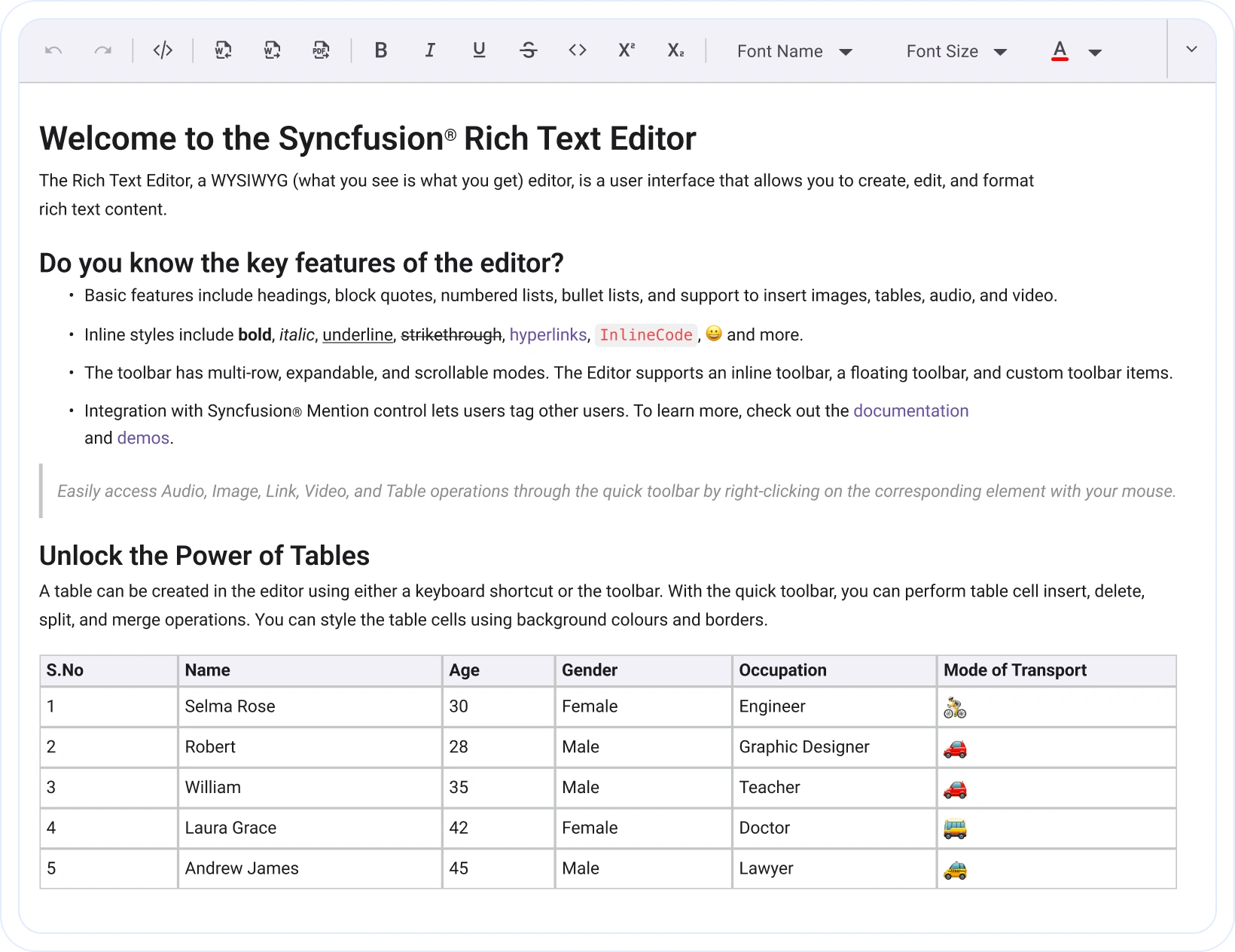Viewport: 1235px width, 952px height.
Task: Click the Redo icon
Action: [103, 50]
